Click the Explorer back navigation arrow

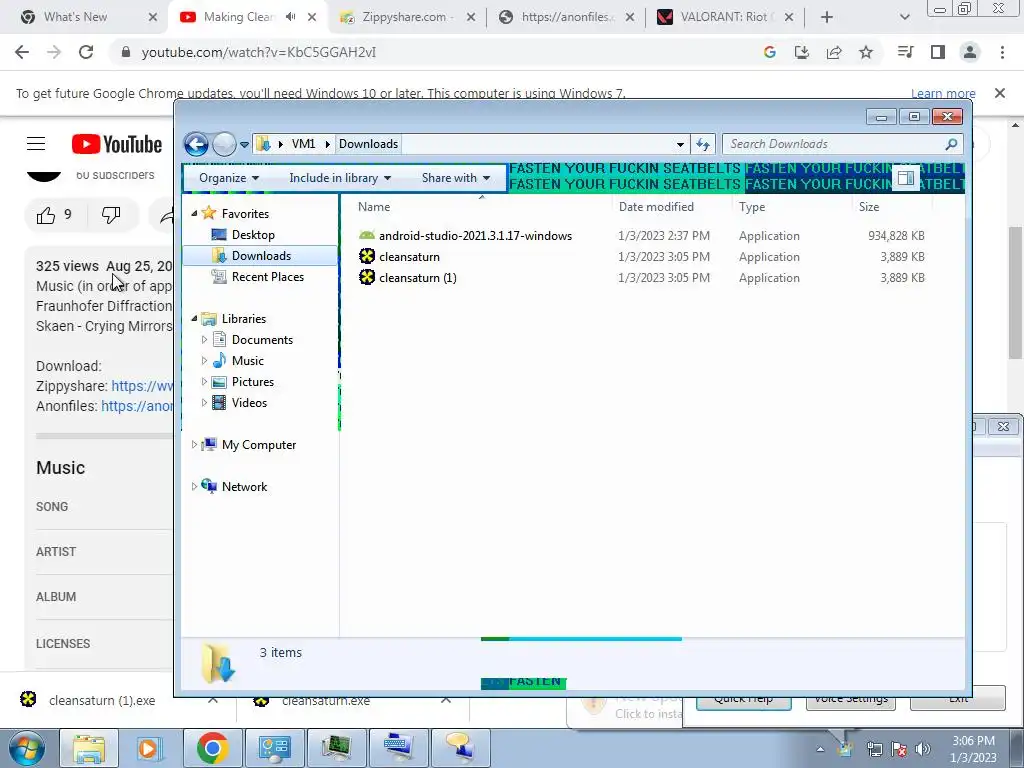196,144
